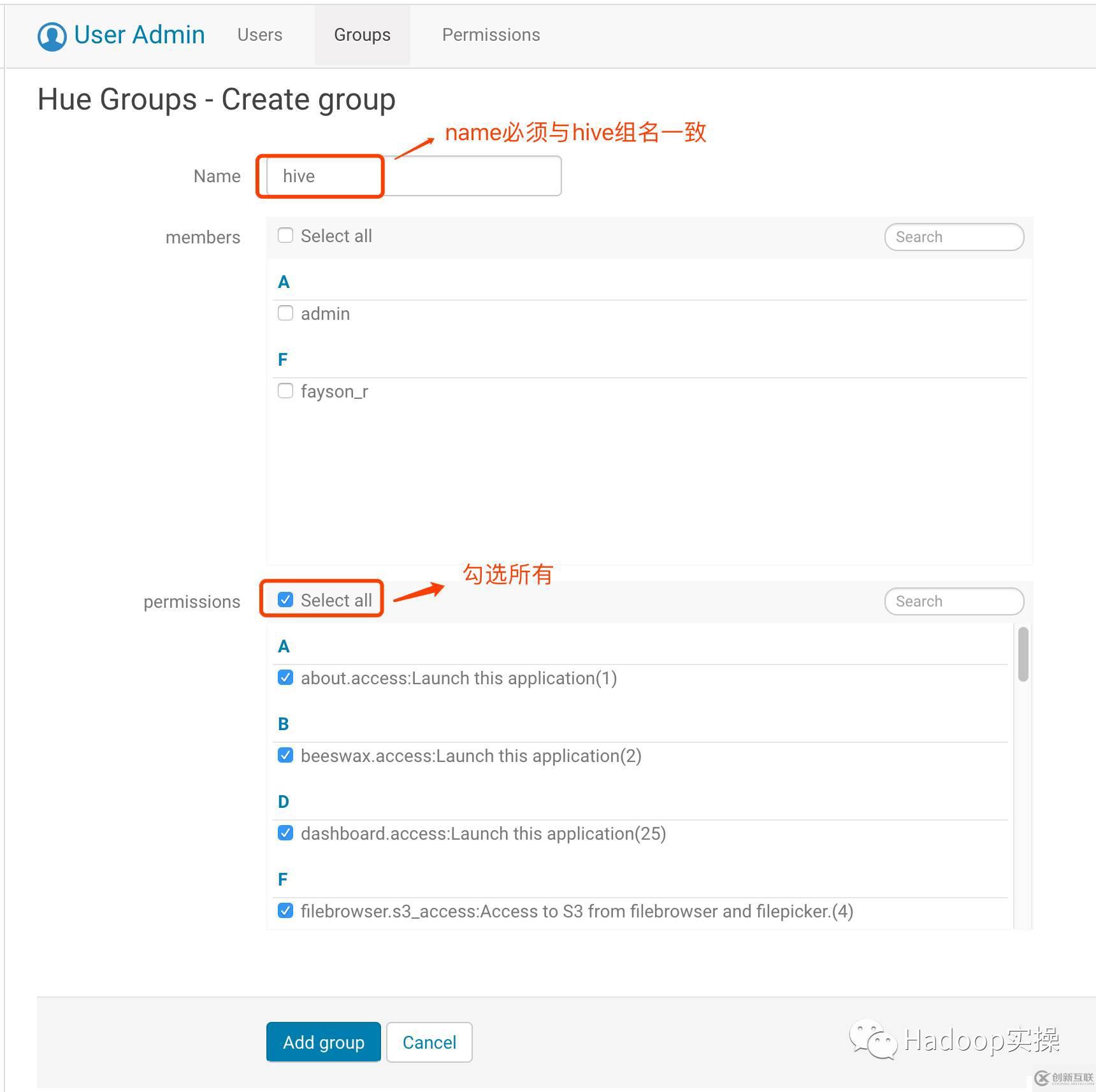
Task: Click the permissions list scrollbar
Action: point(1023,654)
